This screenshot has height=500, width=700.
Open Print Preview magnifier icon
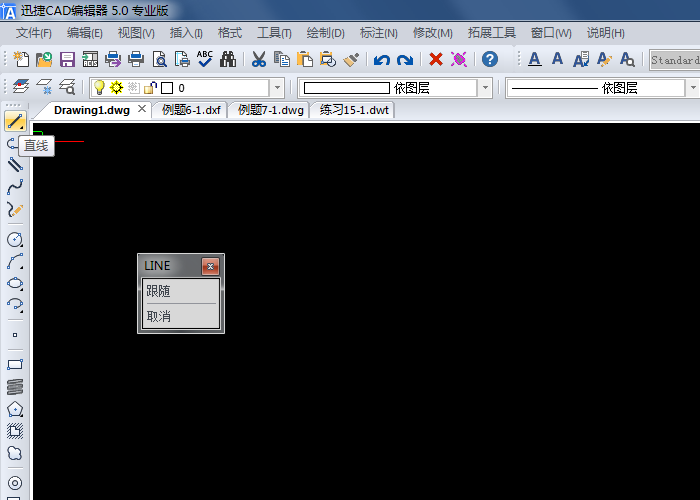tap(159, 59)
